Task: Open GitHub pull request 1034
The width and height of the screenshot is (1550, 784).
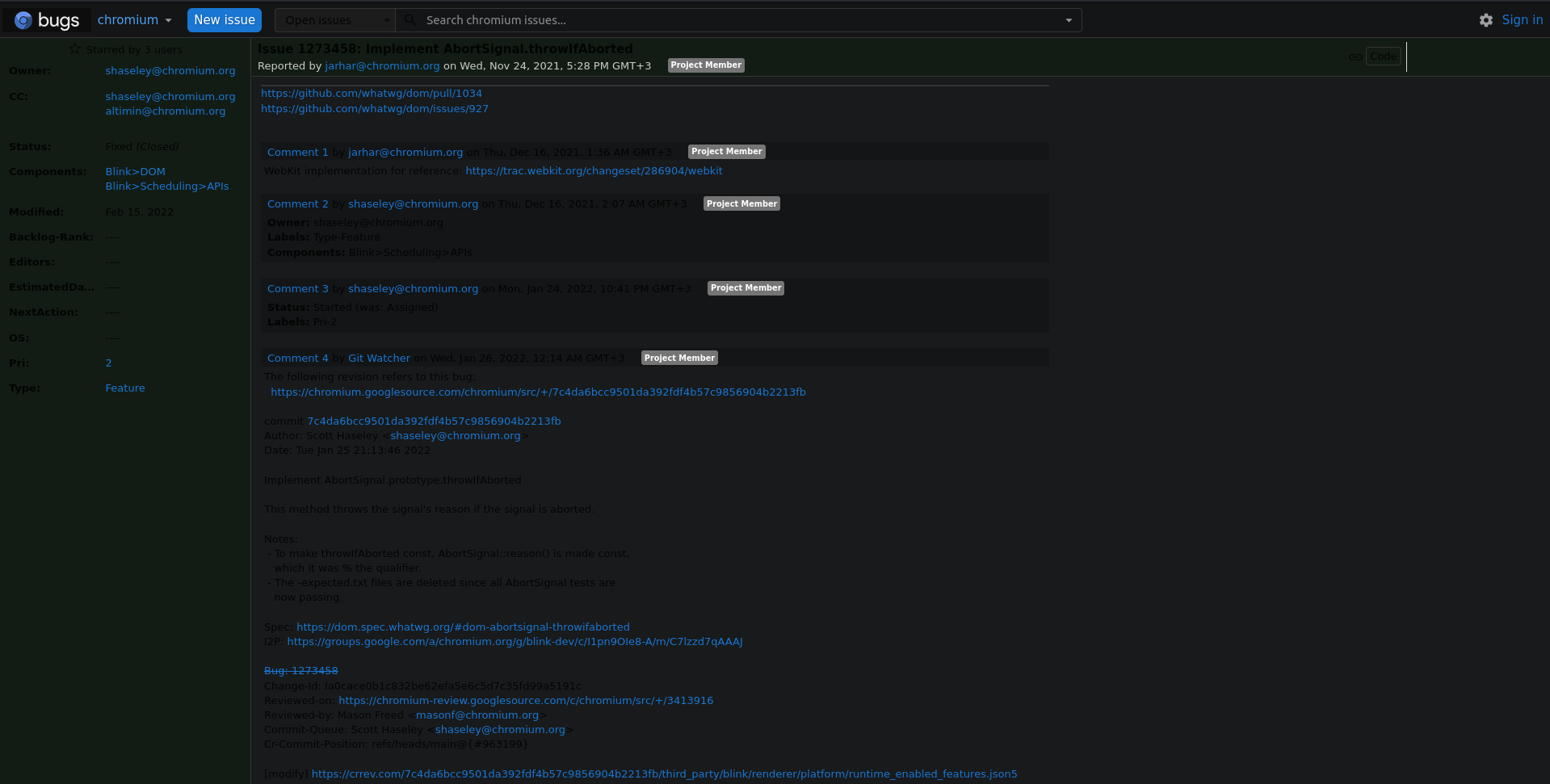Action: coord(371,93)
